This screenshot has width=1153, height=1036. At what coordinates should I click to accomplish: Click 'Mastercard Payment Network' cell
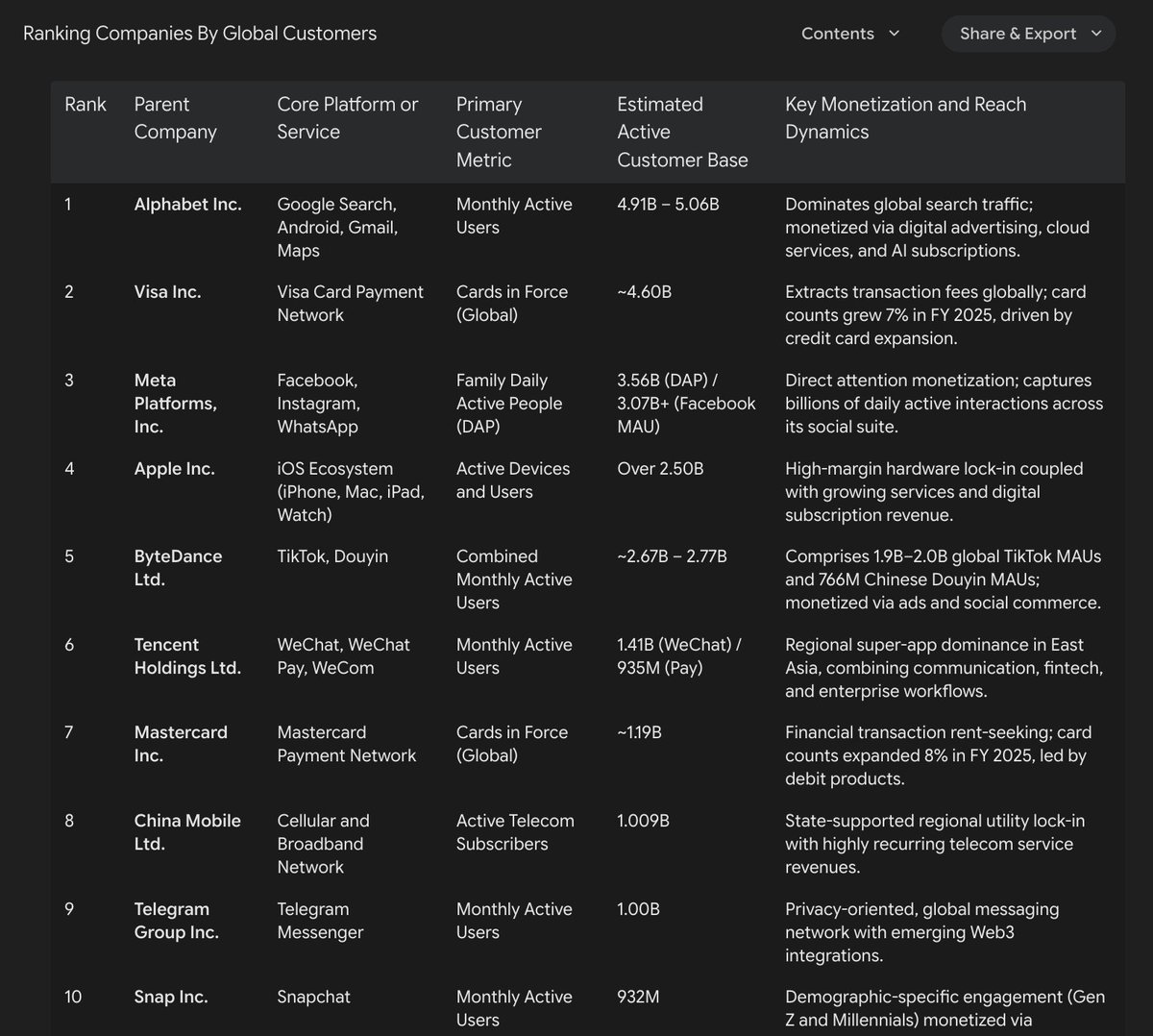pyautogui.click(x=347, y=744)
